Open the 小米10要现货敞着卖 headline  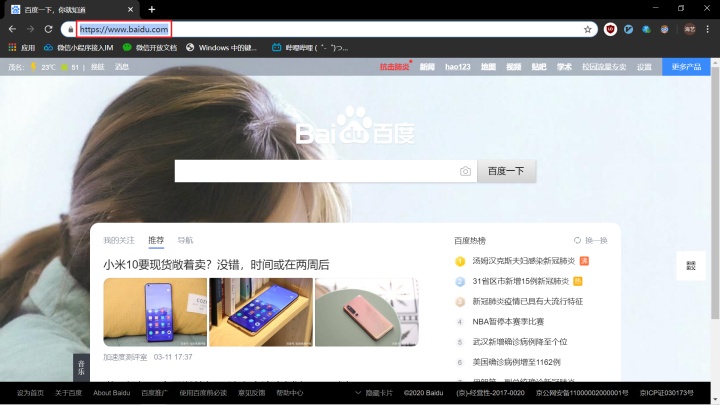tap(216, 264)
